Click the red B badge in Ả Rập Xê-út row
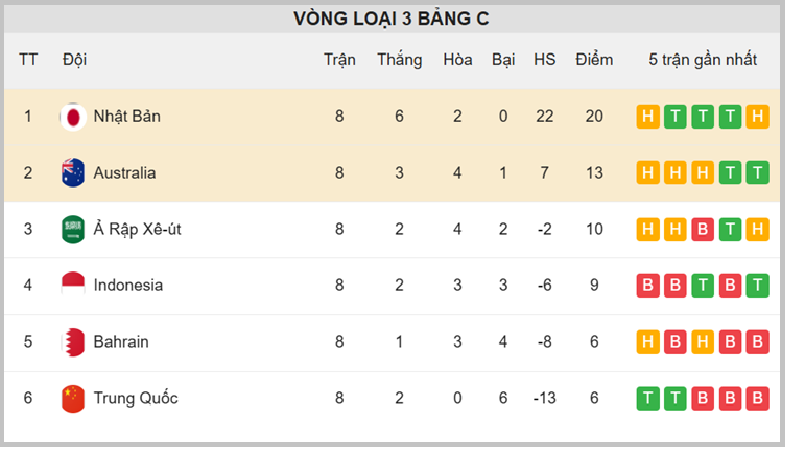Image resolution: width=785 pixels, height=450 pixels. [702, 229]
